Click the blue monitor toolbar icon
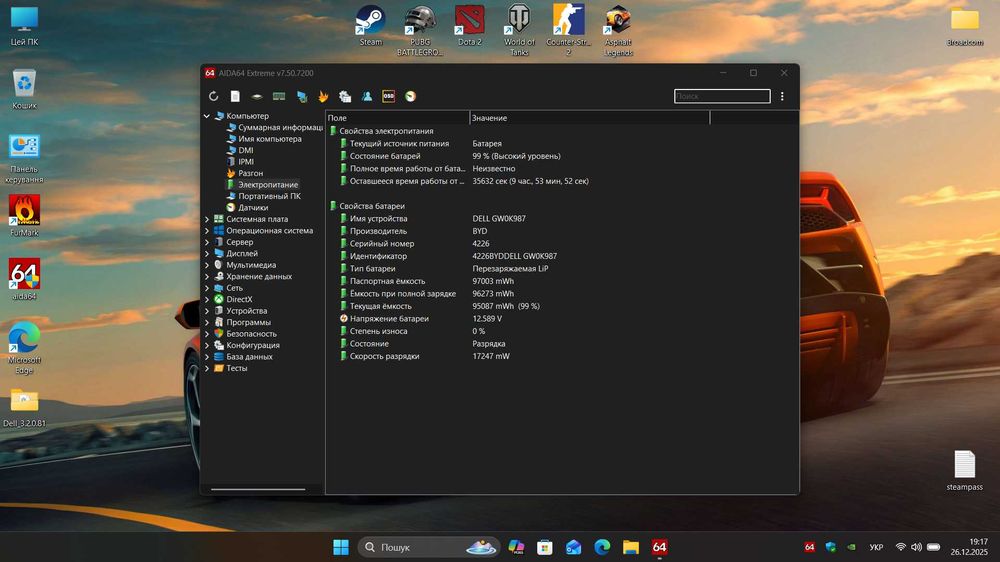The image size is (1000, 562). point(302,96)
